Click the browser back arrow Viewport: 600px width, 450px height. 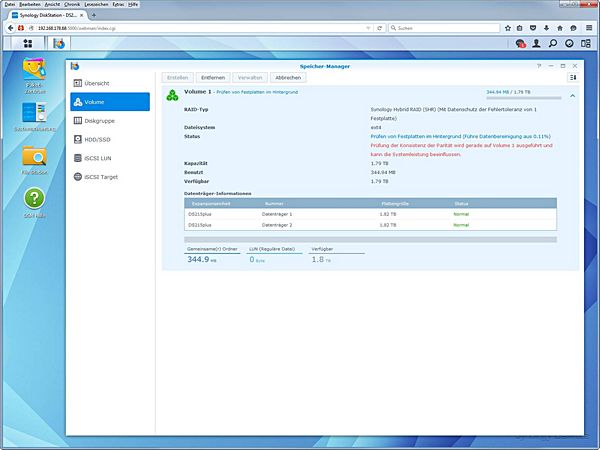(x=11, y=28)
